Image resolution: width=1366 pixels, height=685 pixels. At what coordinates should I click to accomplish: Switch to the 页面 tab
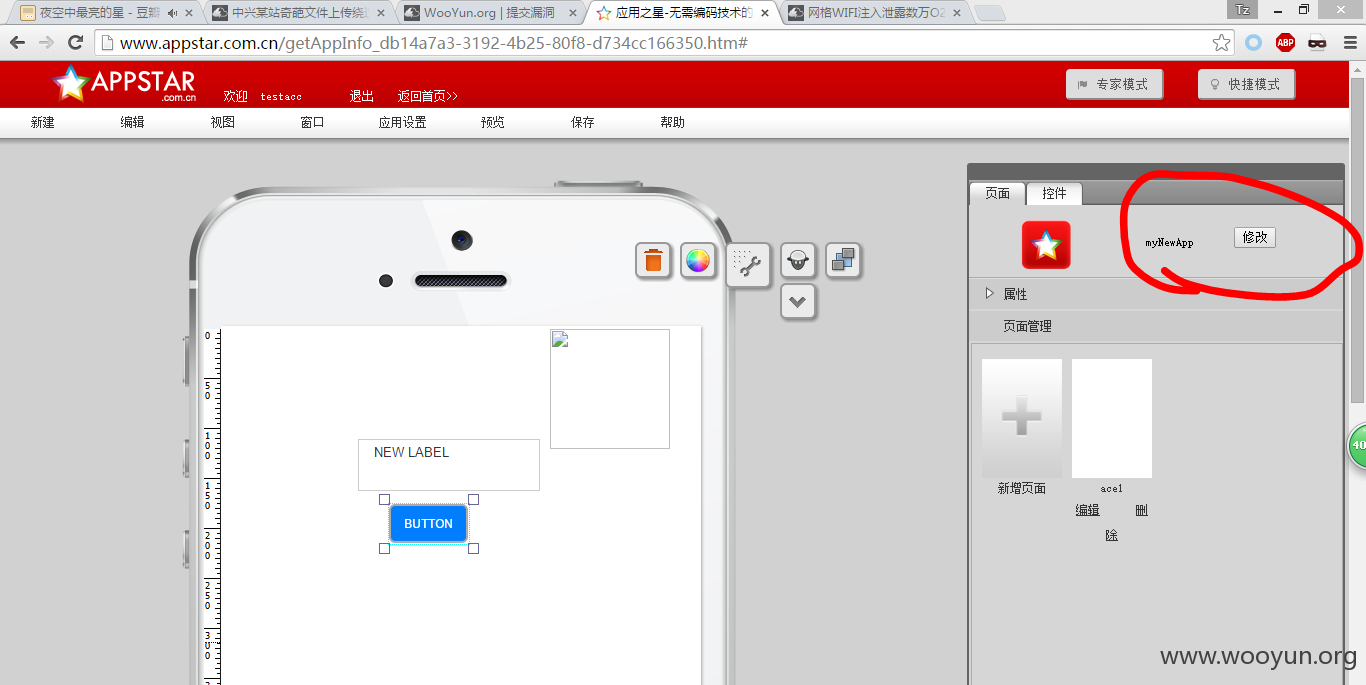(997, 193)
